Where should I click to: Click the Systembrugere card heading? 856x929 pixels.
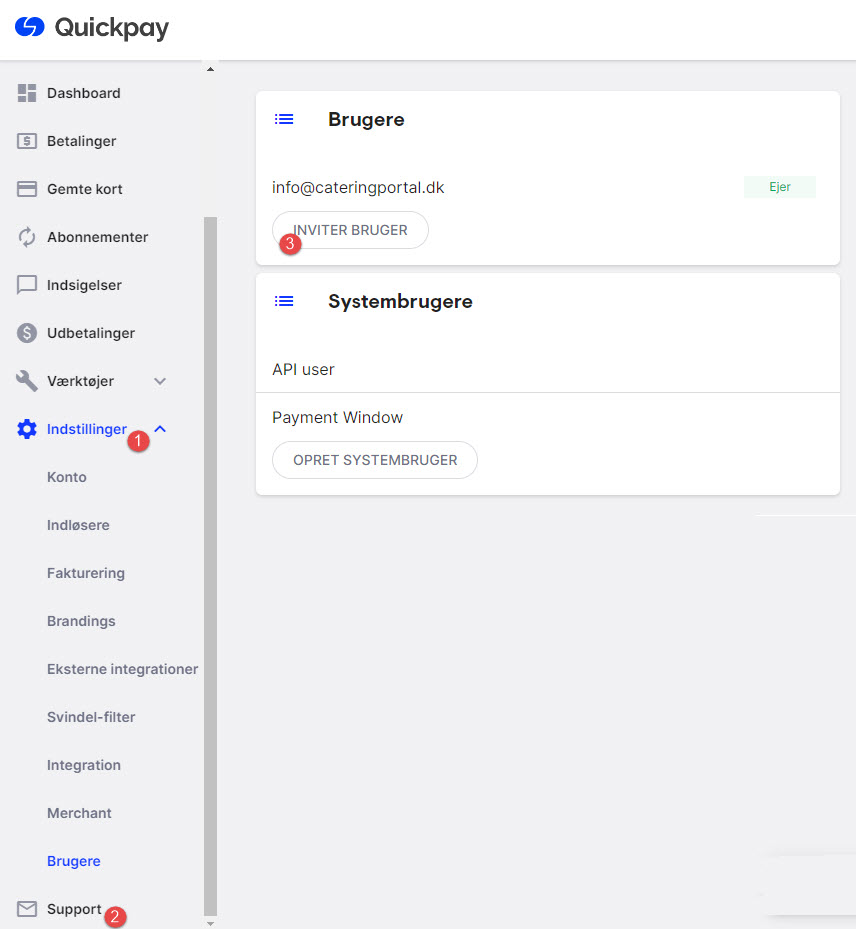[x=400, y=301]
